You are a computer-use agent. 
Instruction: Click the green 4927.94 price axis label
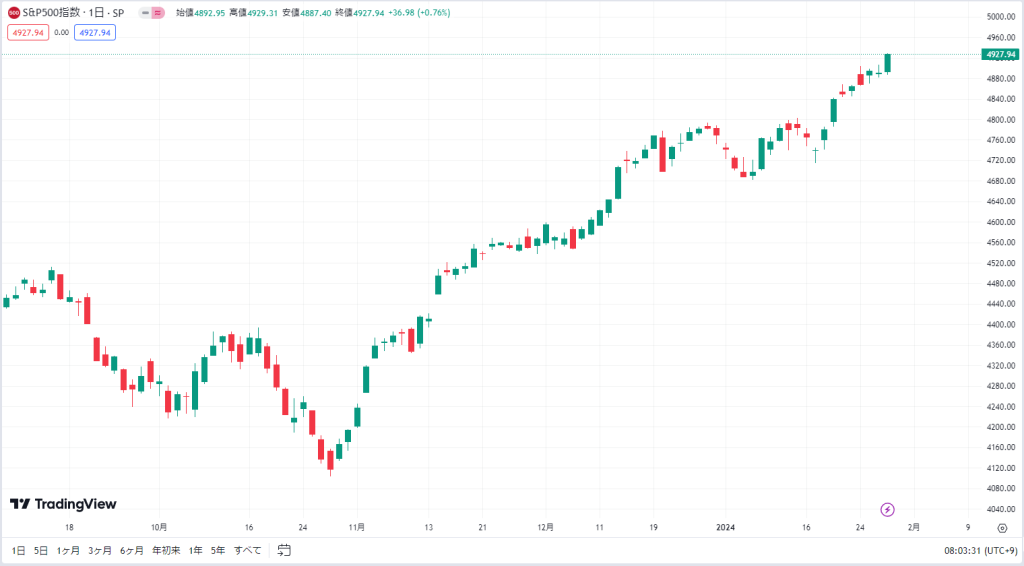1000,54
